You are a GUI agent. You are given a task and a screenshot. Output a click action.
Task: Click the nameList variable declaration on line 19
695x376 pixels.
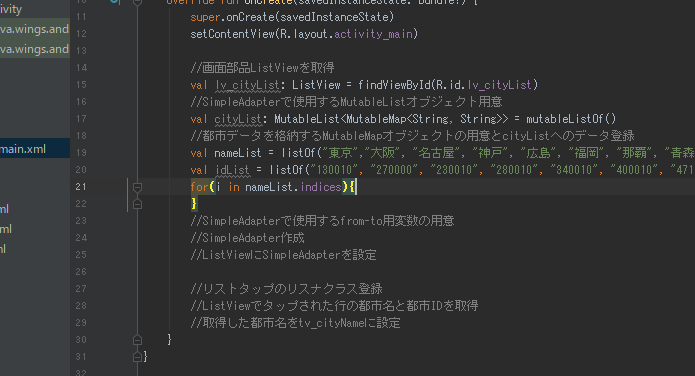click(x=238, y=153)
